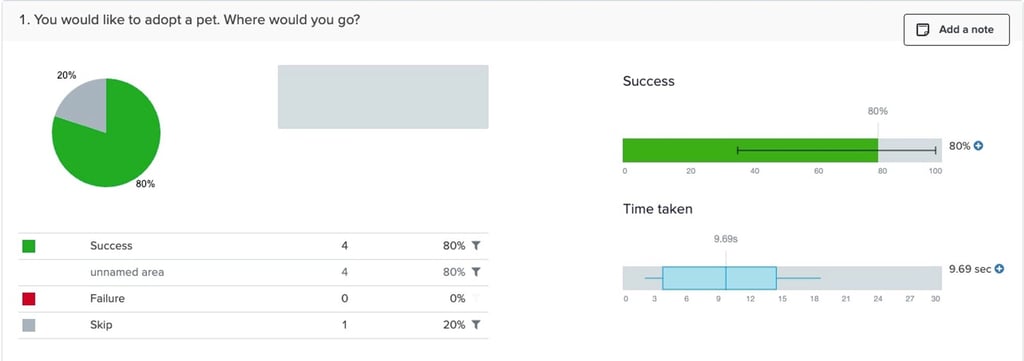Click the filter icon in Skip row

pos(476,324)
